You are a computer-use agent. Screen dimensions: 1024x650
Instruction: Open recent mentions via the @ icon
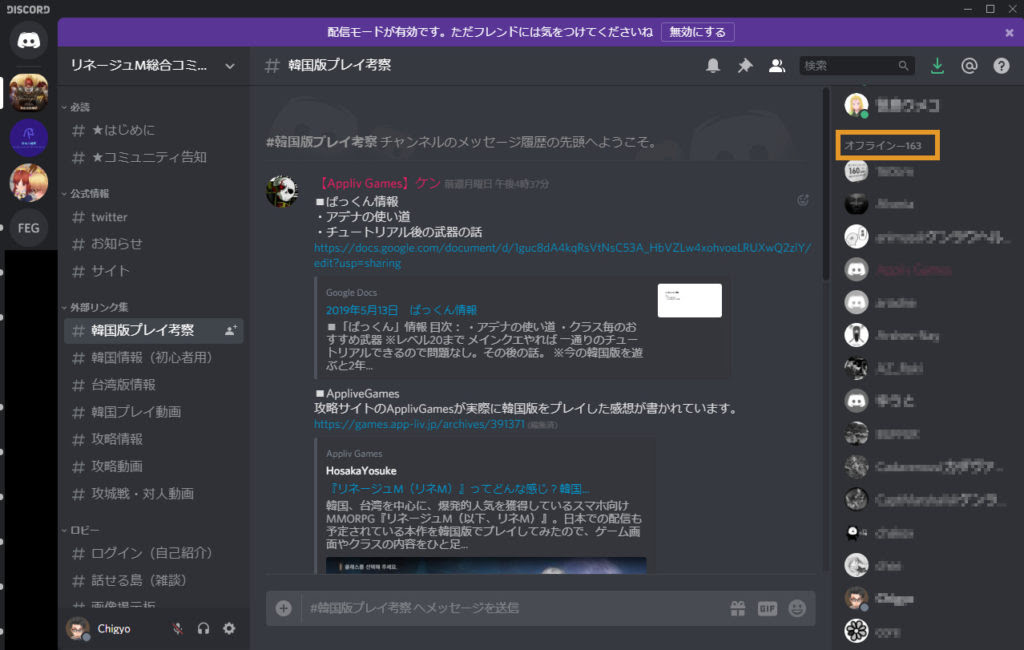click(x=968, y=64)
